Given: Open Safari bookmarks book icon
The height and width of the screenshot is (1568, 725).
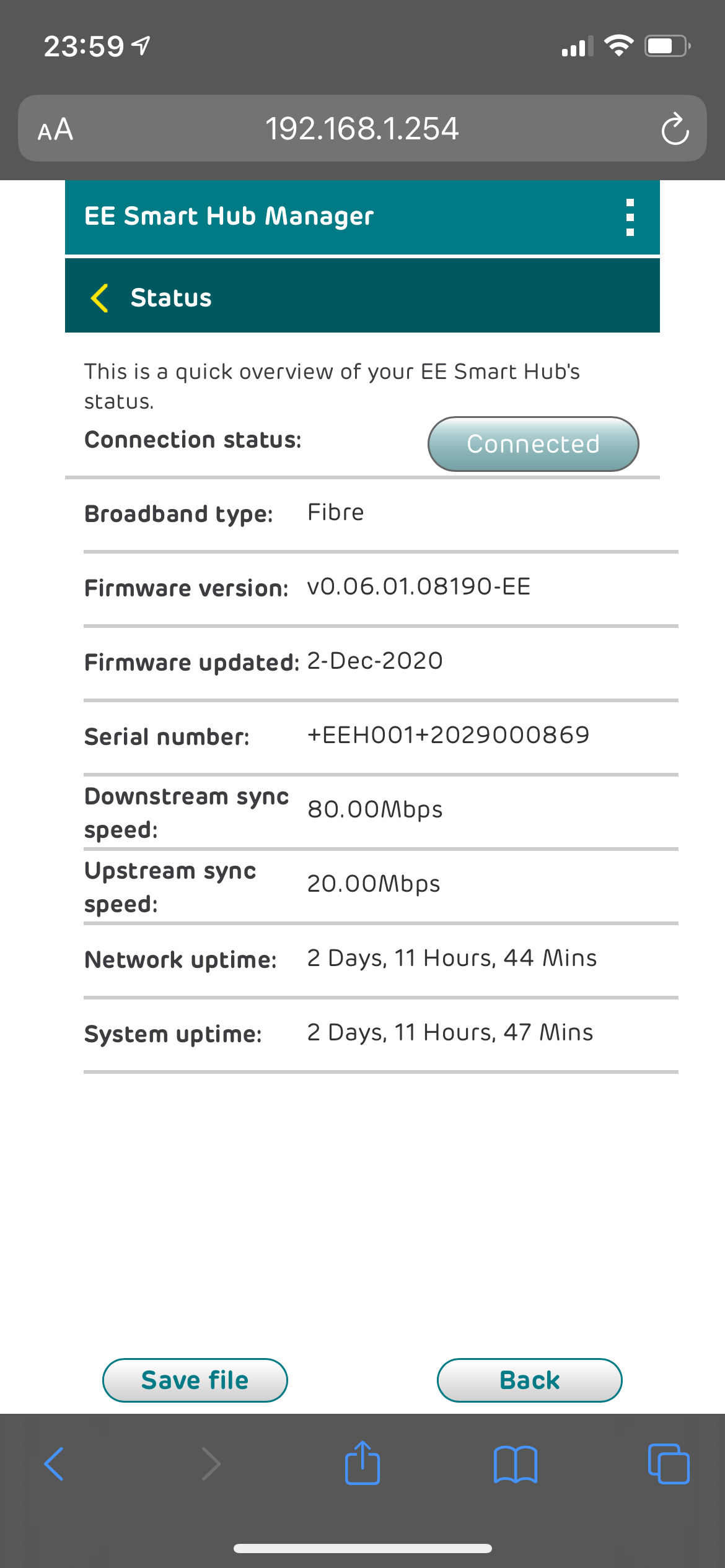Looking at the screenshot, I should [516, 1464].
